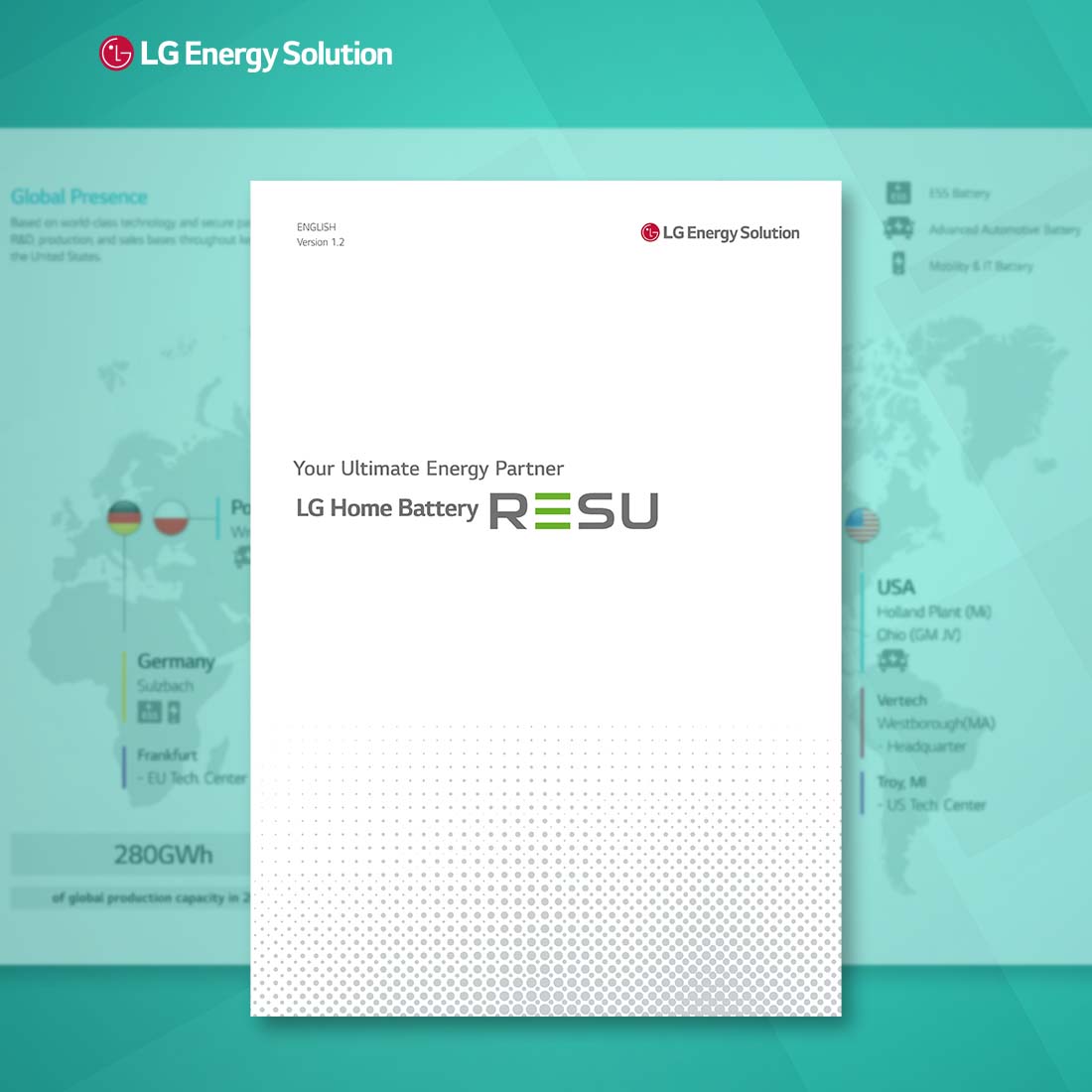Click the Frankfurt EU Tech Center entry
1092x1092 pixels.
coord(189,766)
